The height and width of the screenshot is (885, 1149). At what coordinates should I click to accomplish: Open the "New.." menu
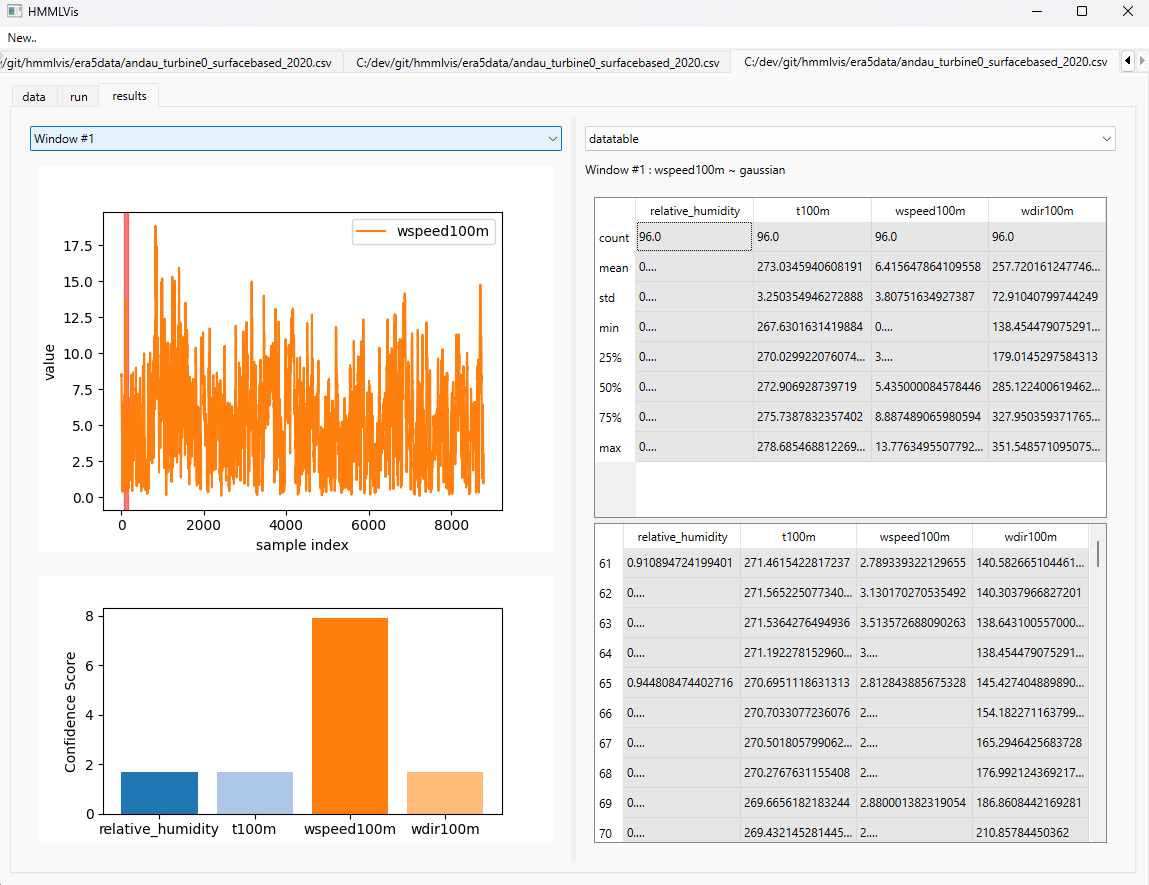tap(22, 37)
